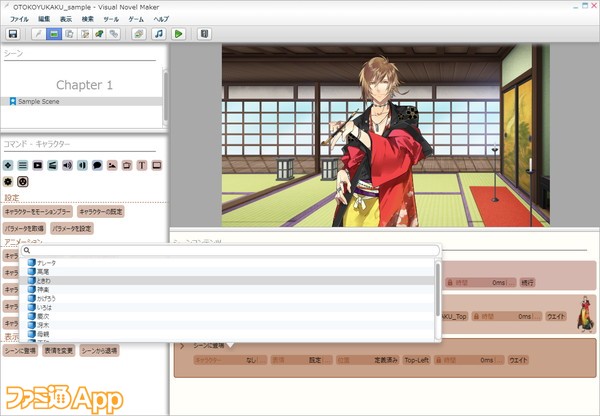
Task: Edit the 0ms time field in bottom command
Action: click(469, 360)
